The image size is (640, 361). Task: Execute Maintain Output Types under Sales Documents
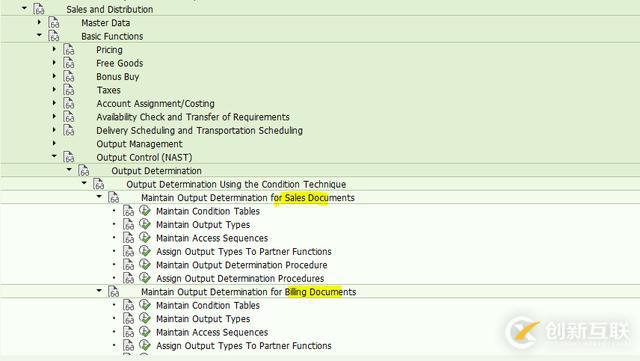pyautogui.click(x=144, y=224)
